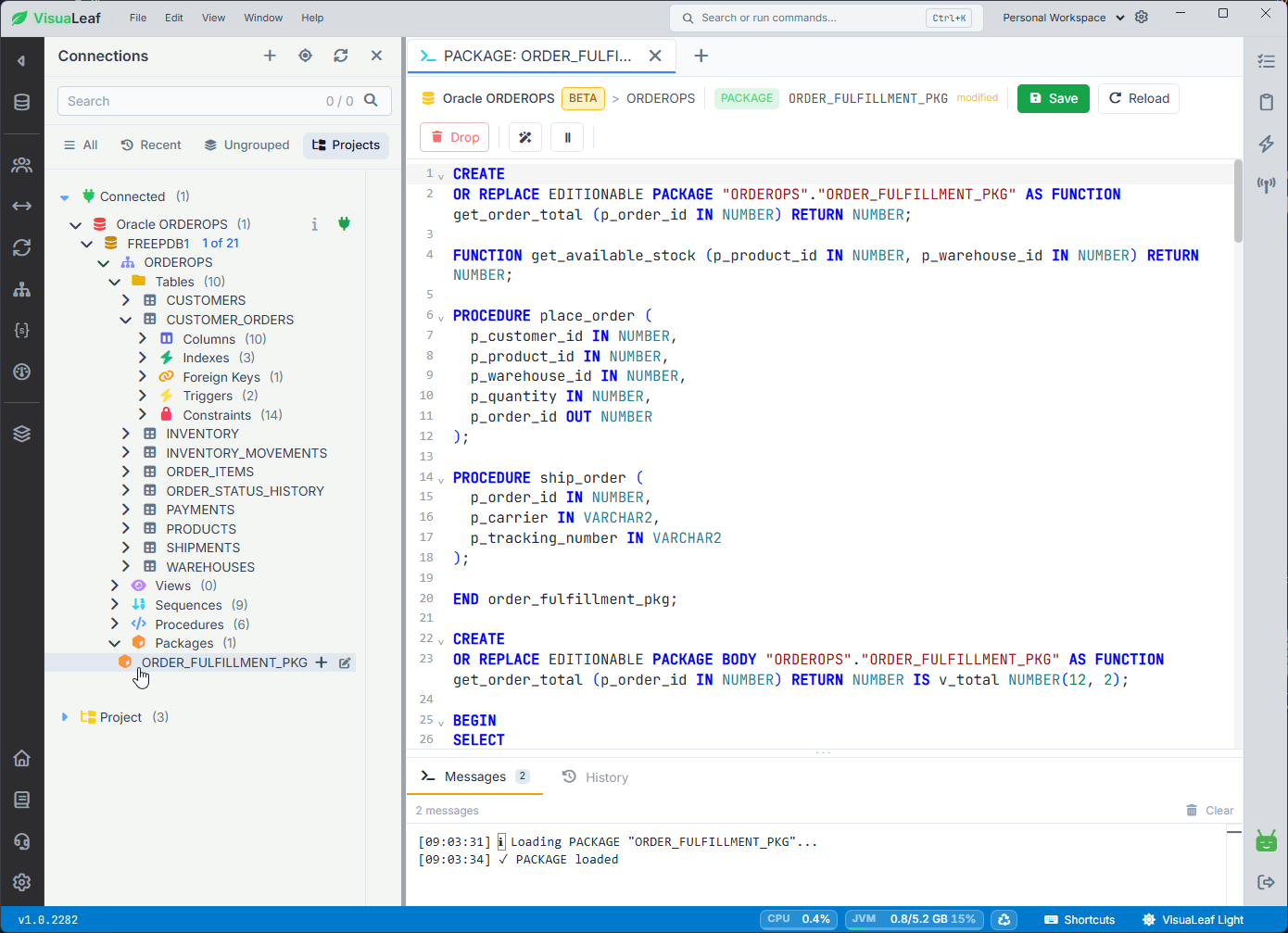Image resolution: width=1288 pixels, height=933 pixels.
Task: Open the users icon in left sidebar
Action: tap(22, 165)
